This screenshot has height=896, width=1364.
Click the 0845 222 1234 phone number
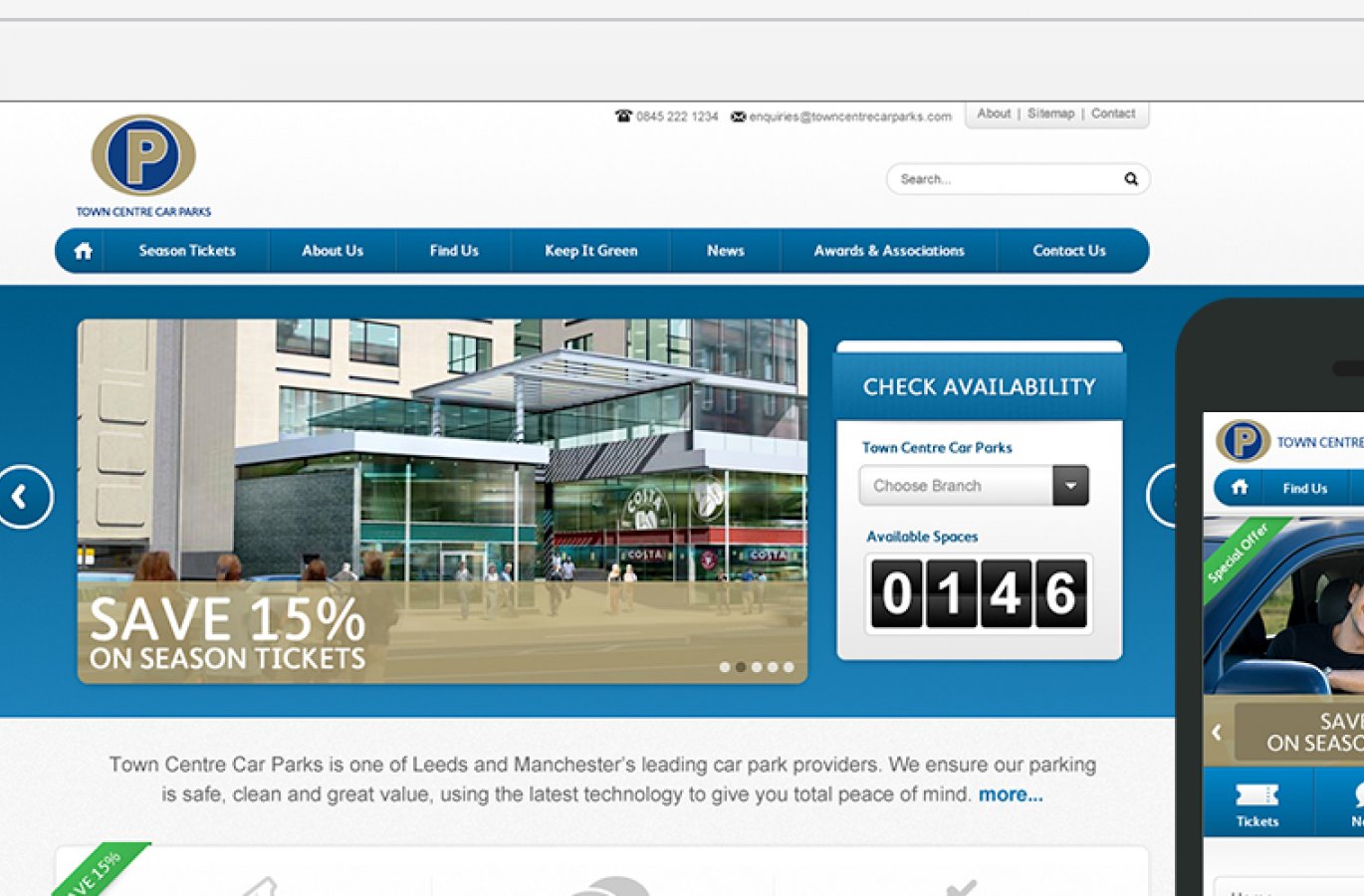coord(677,116)
